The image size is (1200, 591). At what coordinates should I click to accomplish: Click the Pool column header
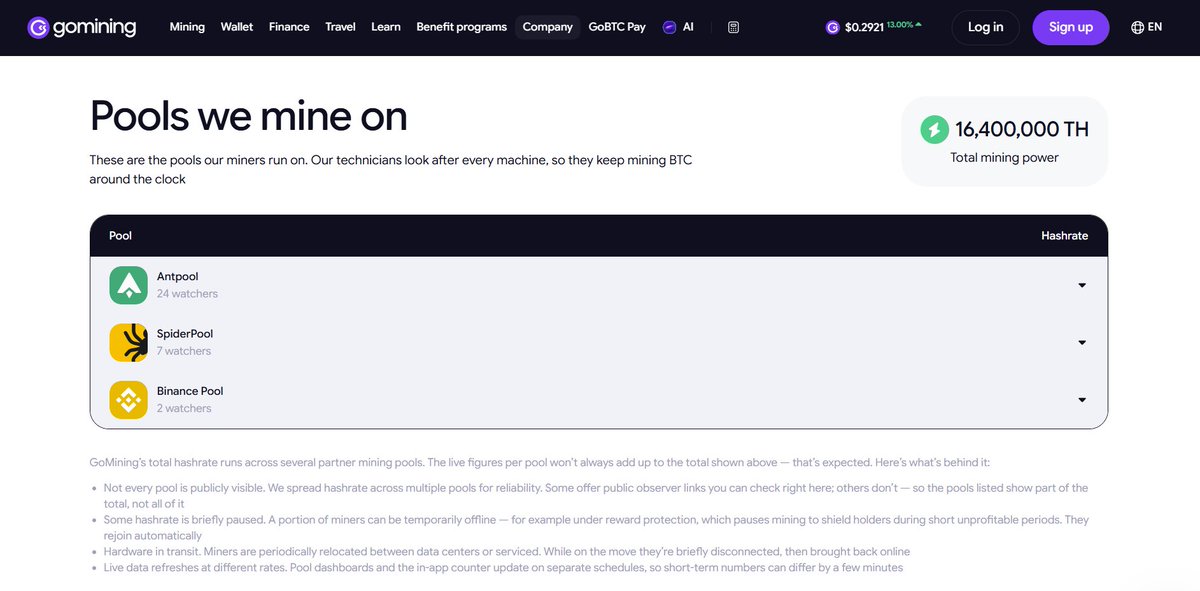(x=120, y=236)
